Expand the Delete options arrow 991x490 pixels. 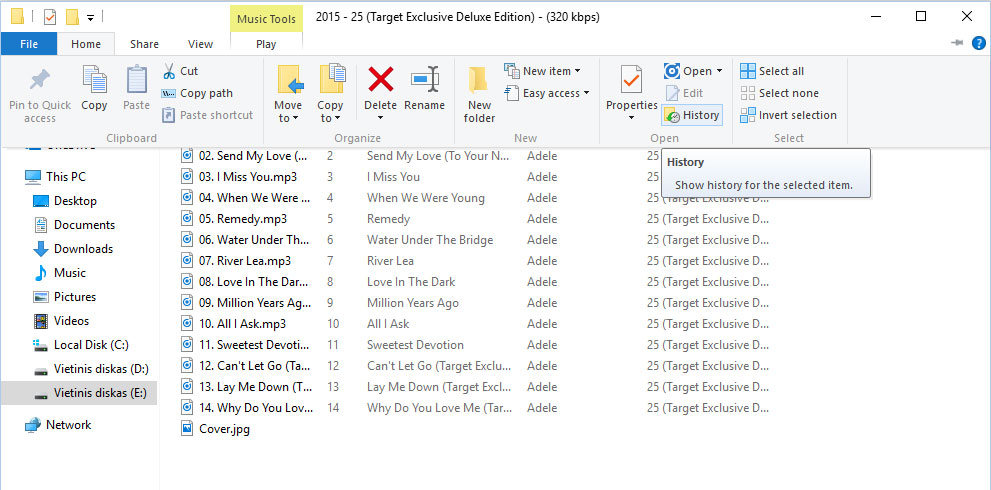[380, 118]
